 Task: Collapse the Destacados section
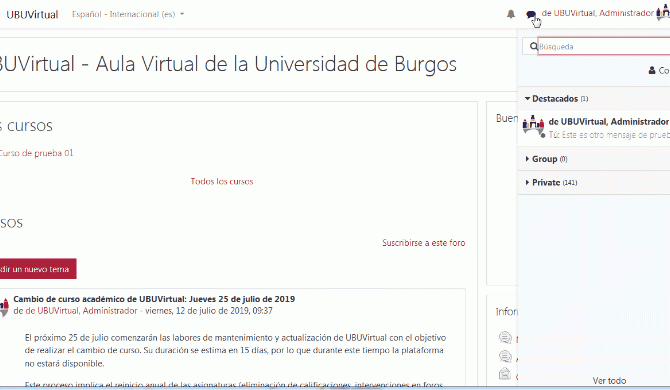(556, 99)
